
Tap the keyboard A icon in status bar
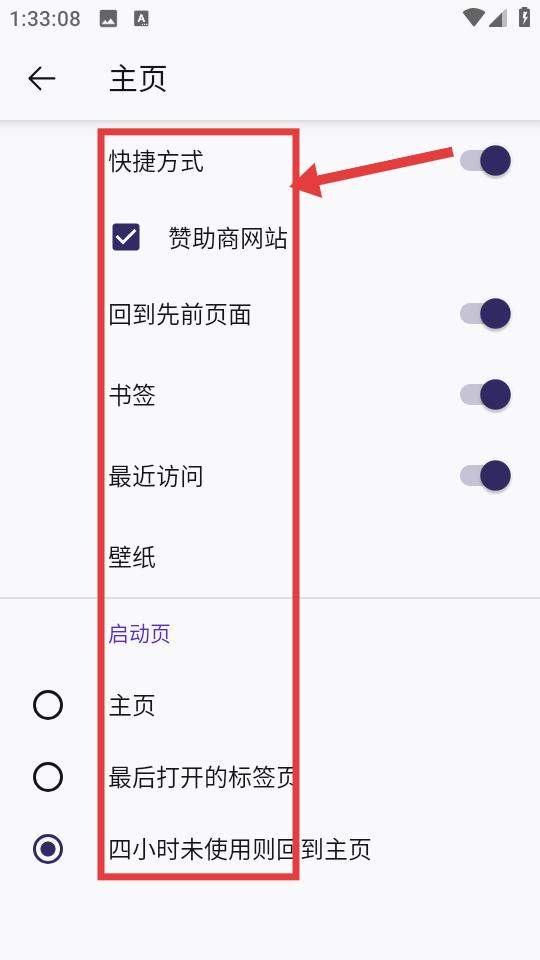(x=141, y=19)
